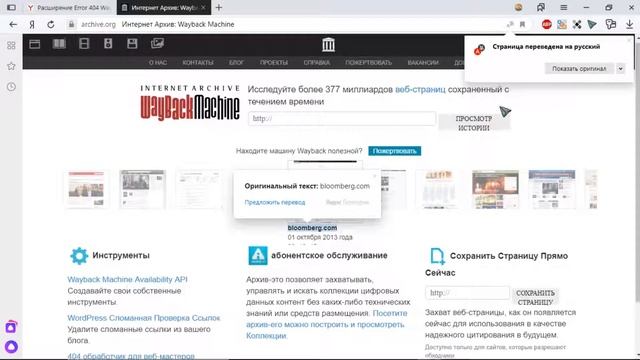The width and height of the screenshot is (640, 360).
Task: Click the Инструменты gear icon
Action: pyautogui.click(x=79, y=256)
